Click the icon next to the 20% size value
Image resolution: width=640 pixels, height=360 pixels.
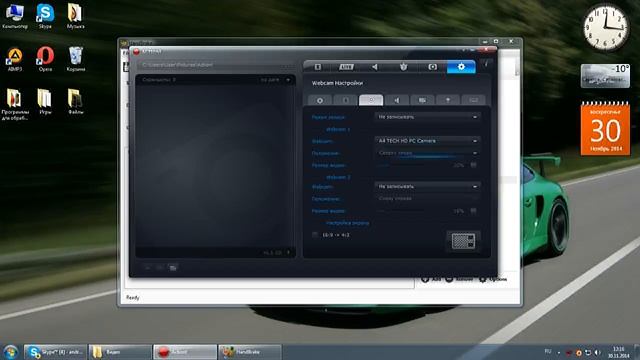473,165
